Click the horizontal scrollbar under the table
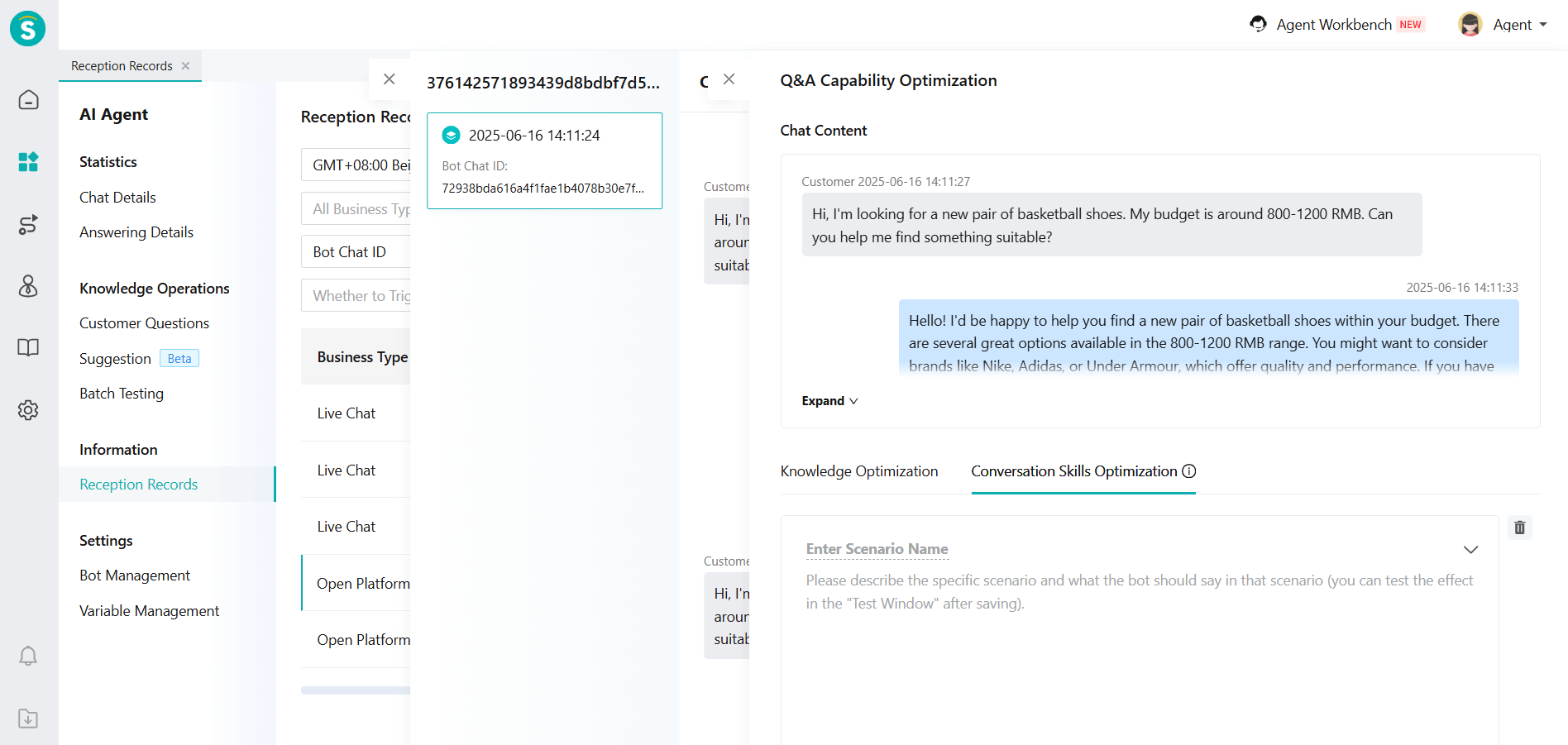1568x745 pixels. (x=356, y=690)
